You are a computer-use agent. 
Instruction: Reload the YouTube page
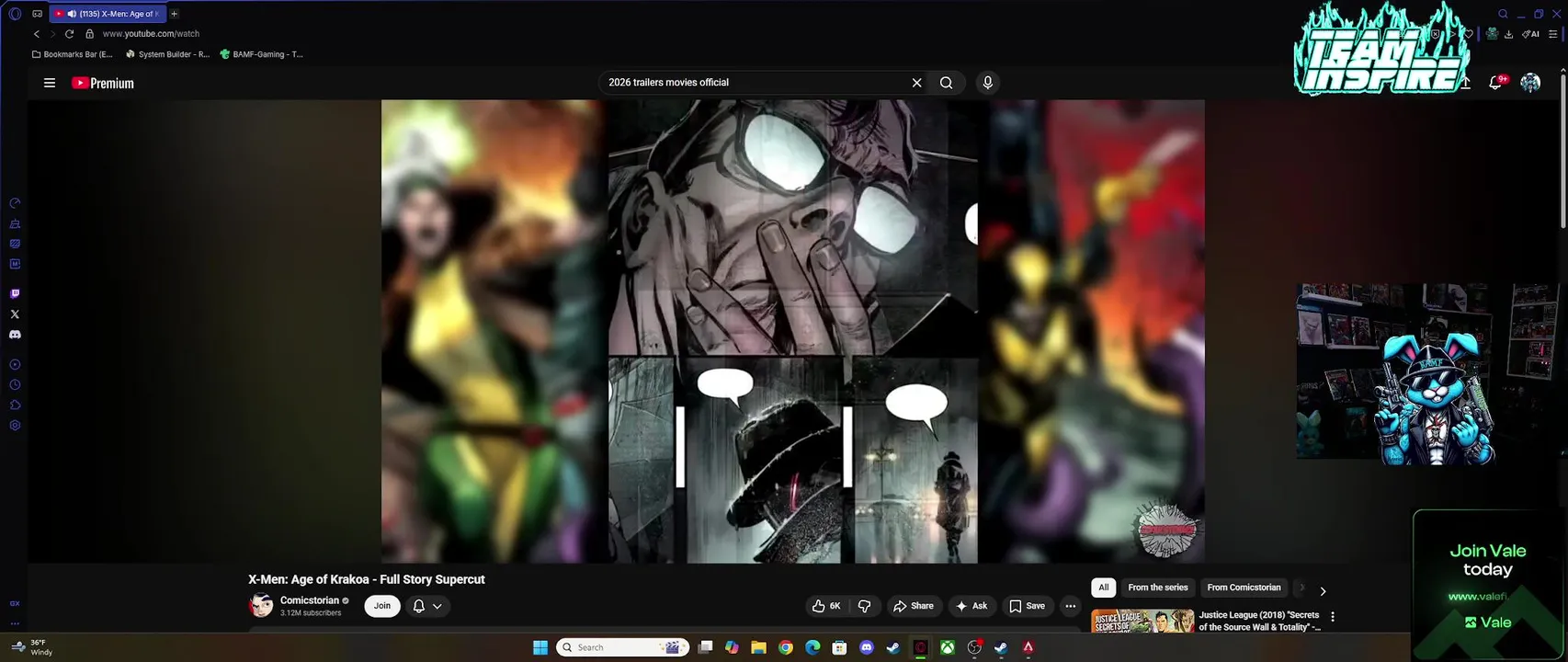[69, 34]
